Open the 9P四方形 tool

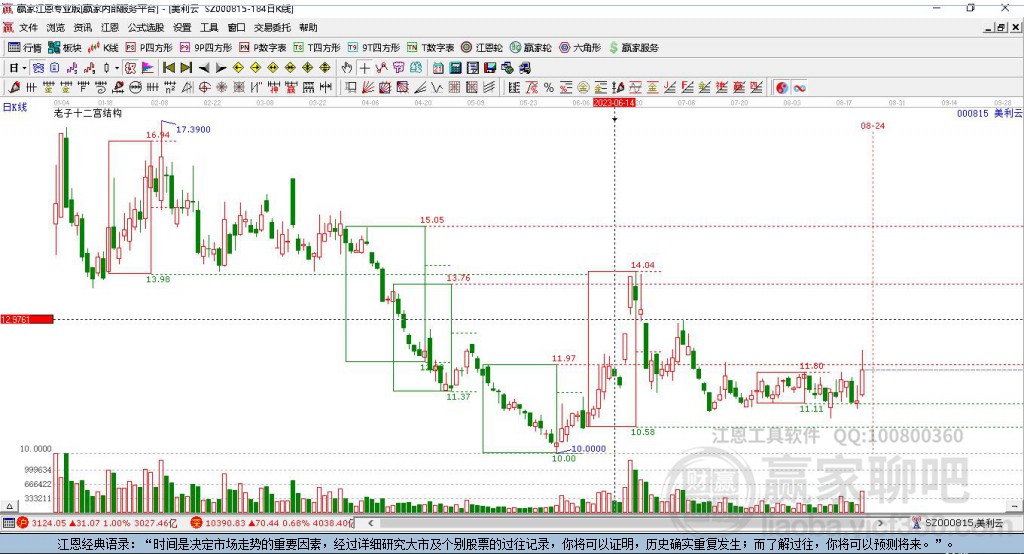[206, 48]
